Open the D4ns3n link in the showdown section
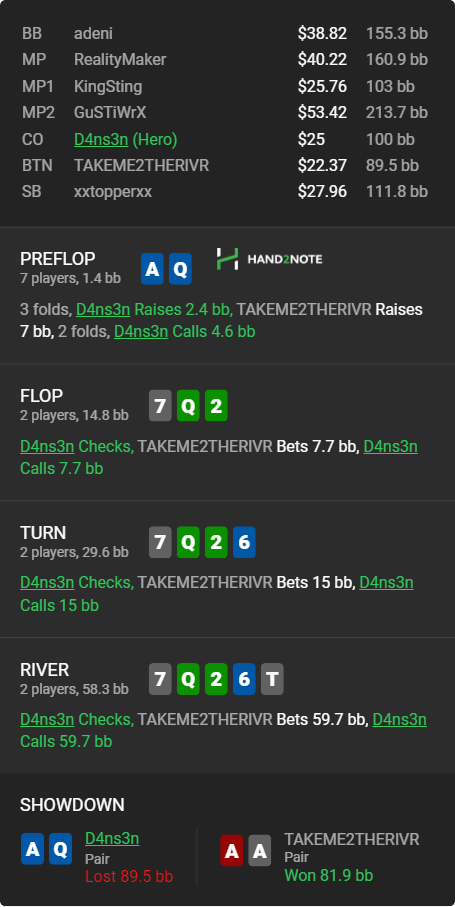 (112, 838)
